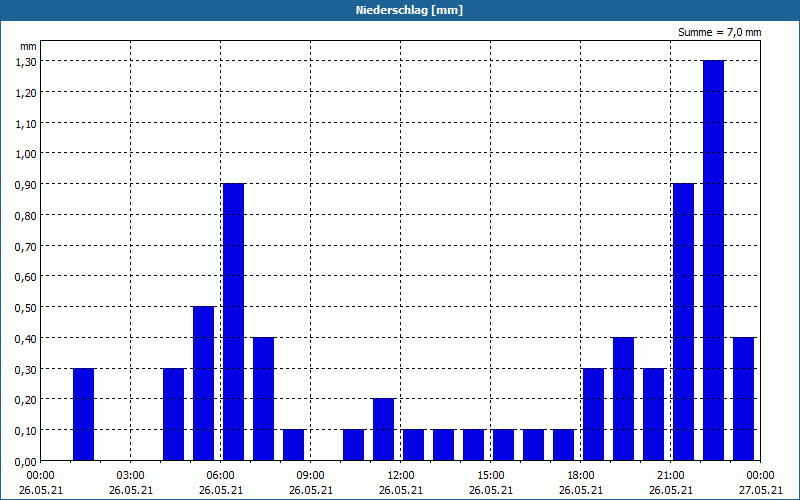Click the 1,20 y-axis value

point(26,92)
